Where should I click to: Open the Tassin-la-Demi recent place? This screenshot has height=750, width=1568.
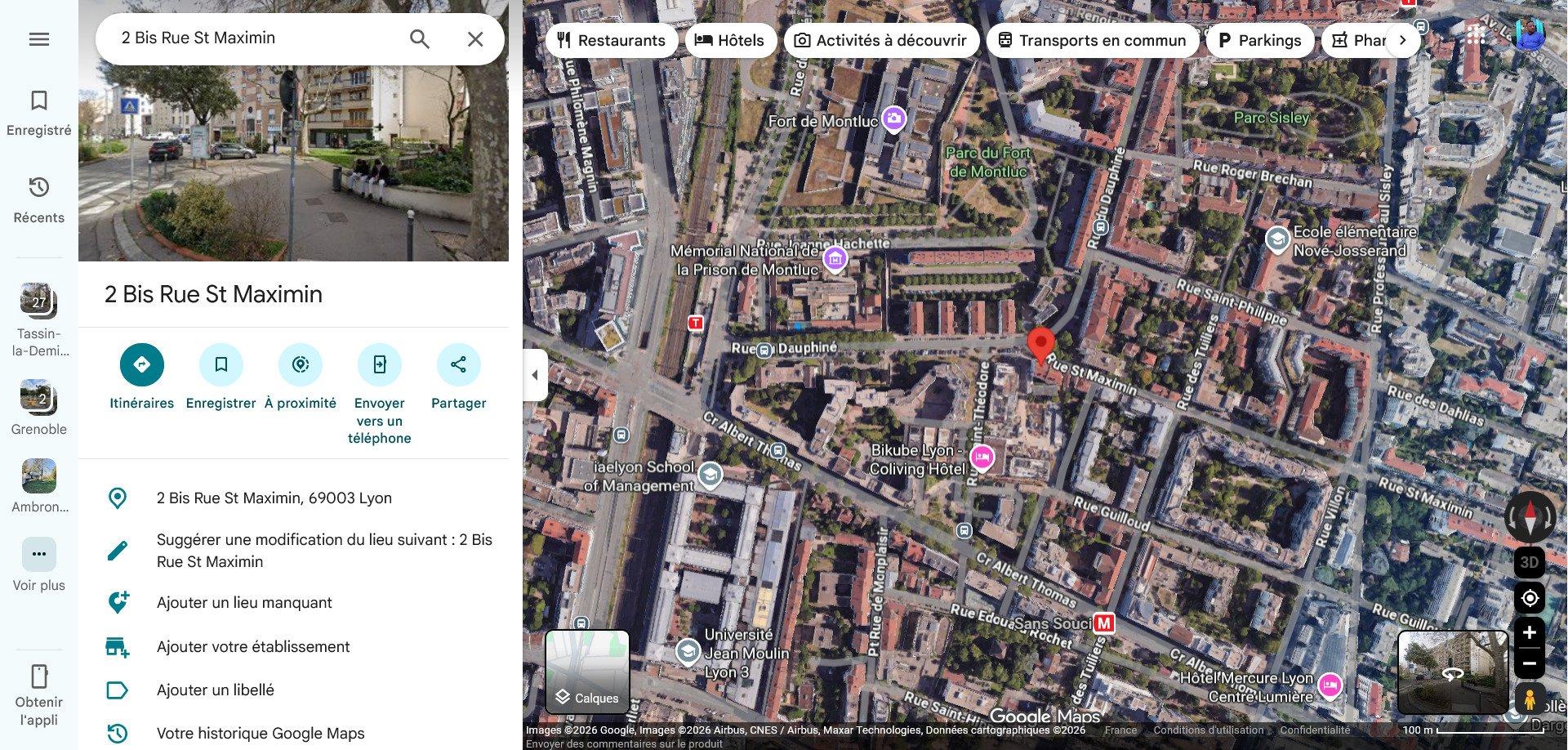click(38, 319)
